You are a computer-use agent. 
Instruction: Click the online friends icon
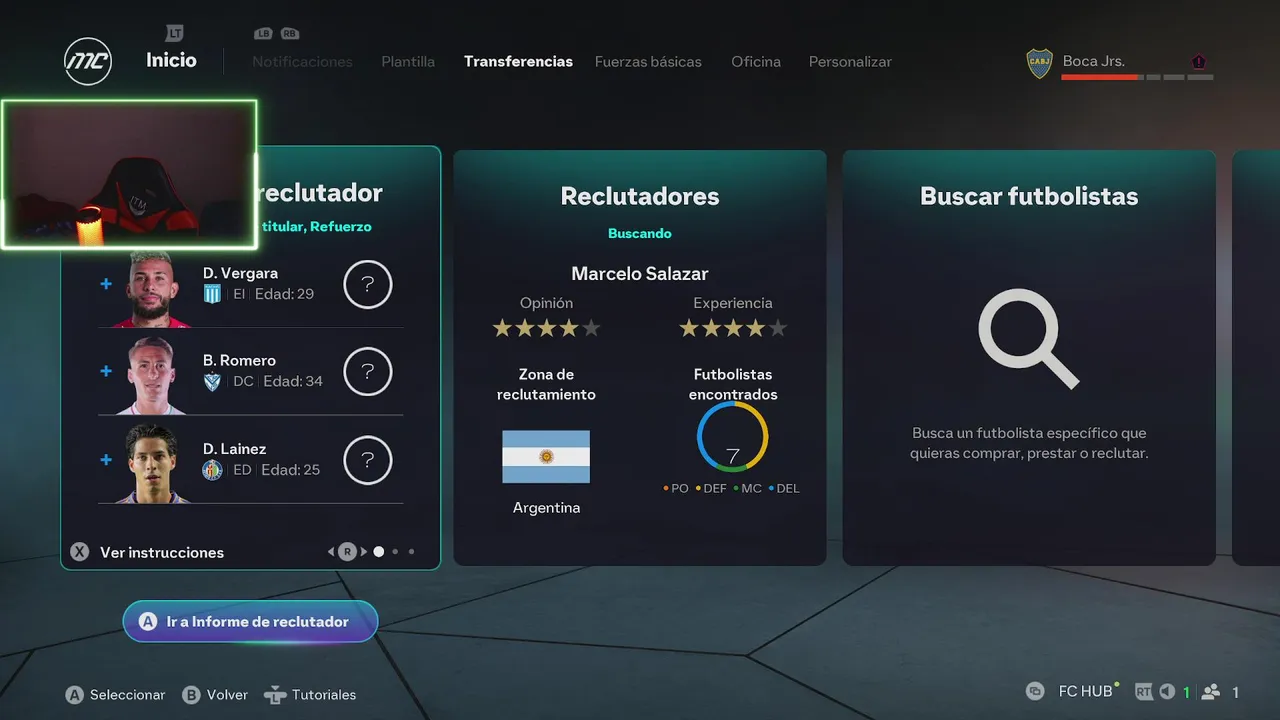click(x=1211, y=691)
